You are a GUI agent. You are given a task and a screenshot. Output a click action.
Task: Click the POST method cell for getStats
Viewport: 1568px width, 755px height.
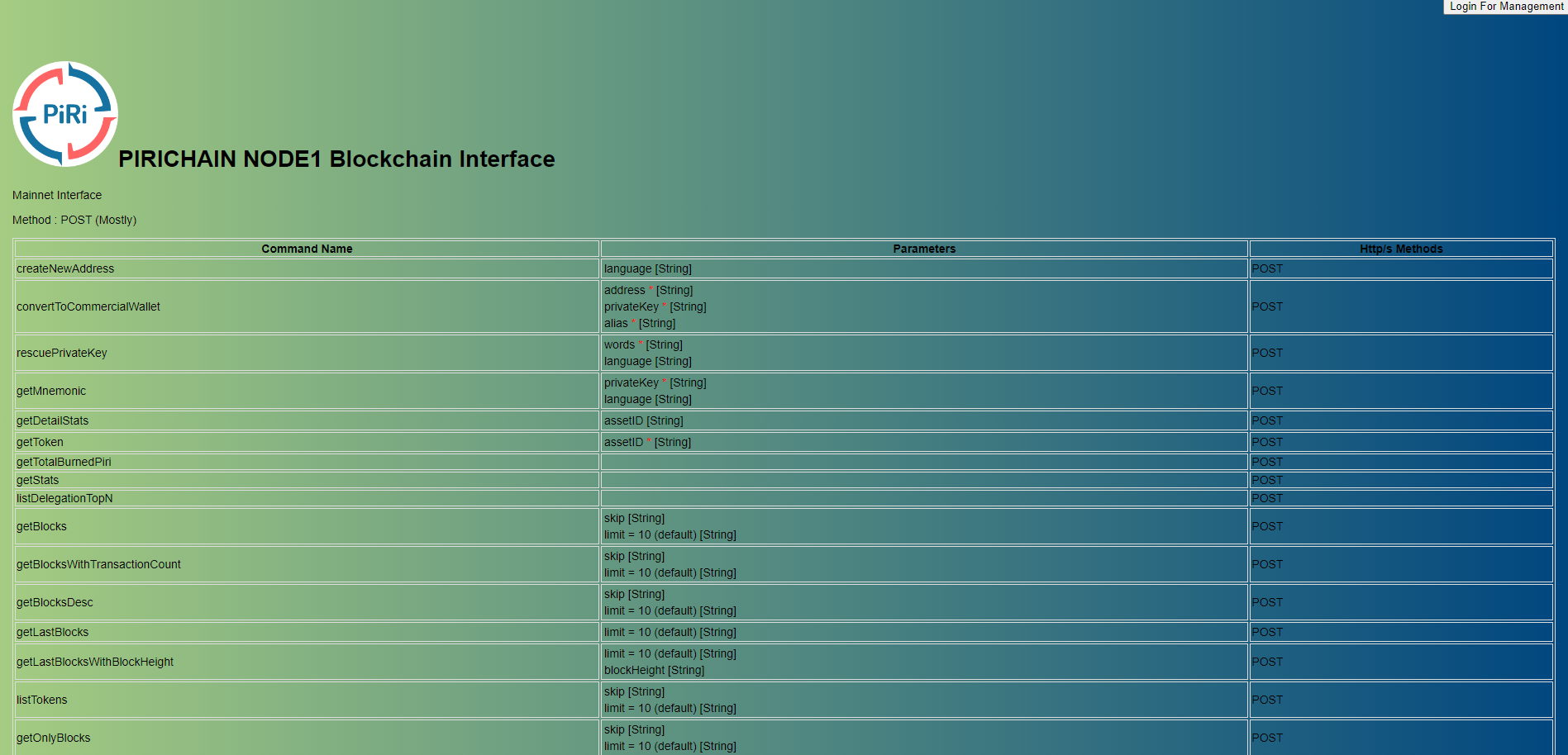pyautogui.click(x=1267, y=480)
